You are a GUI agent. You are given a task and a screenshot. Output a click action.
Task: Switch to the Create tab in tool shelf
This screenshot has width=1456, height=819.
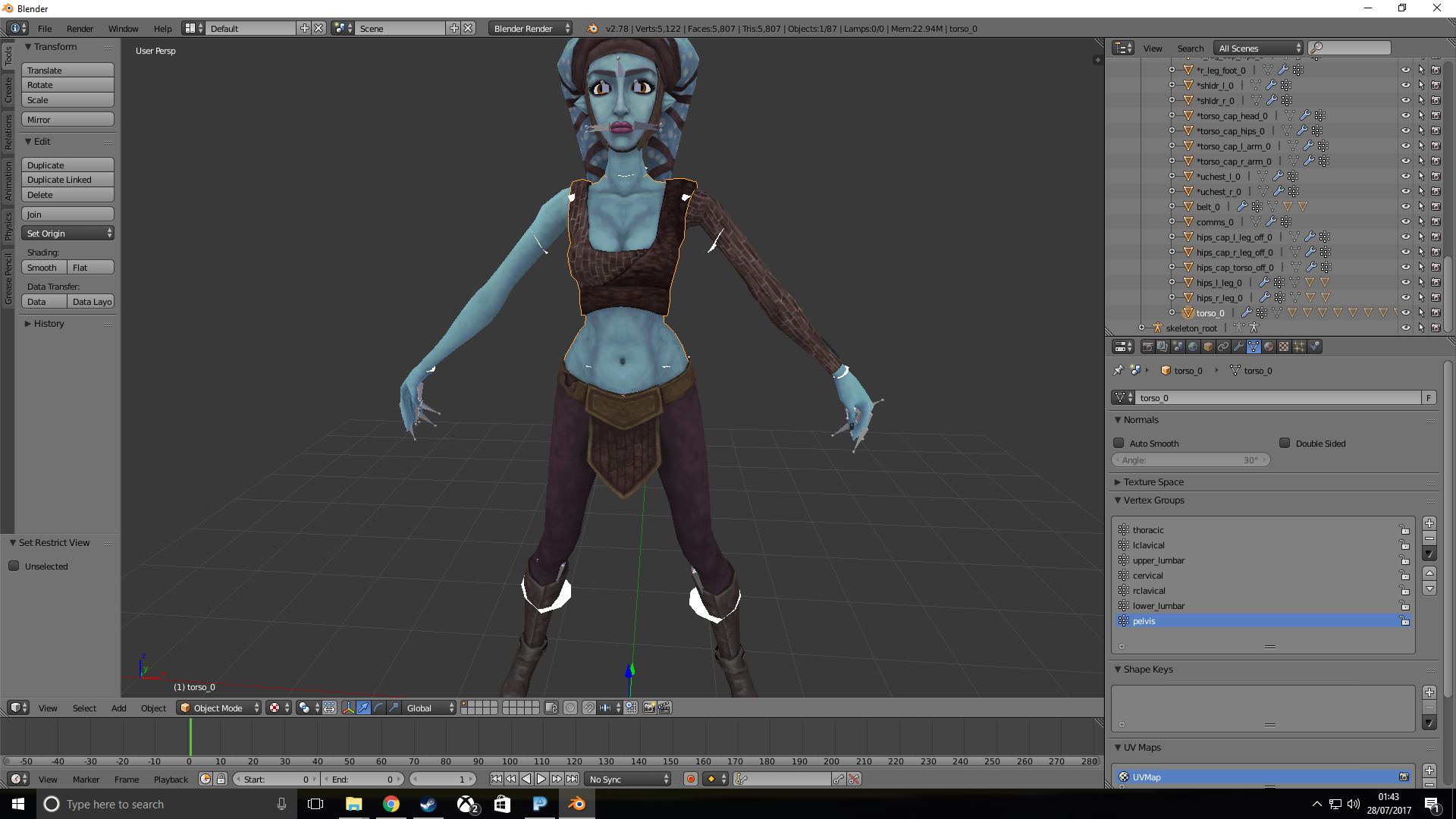pos(8,89)
